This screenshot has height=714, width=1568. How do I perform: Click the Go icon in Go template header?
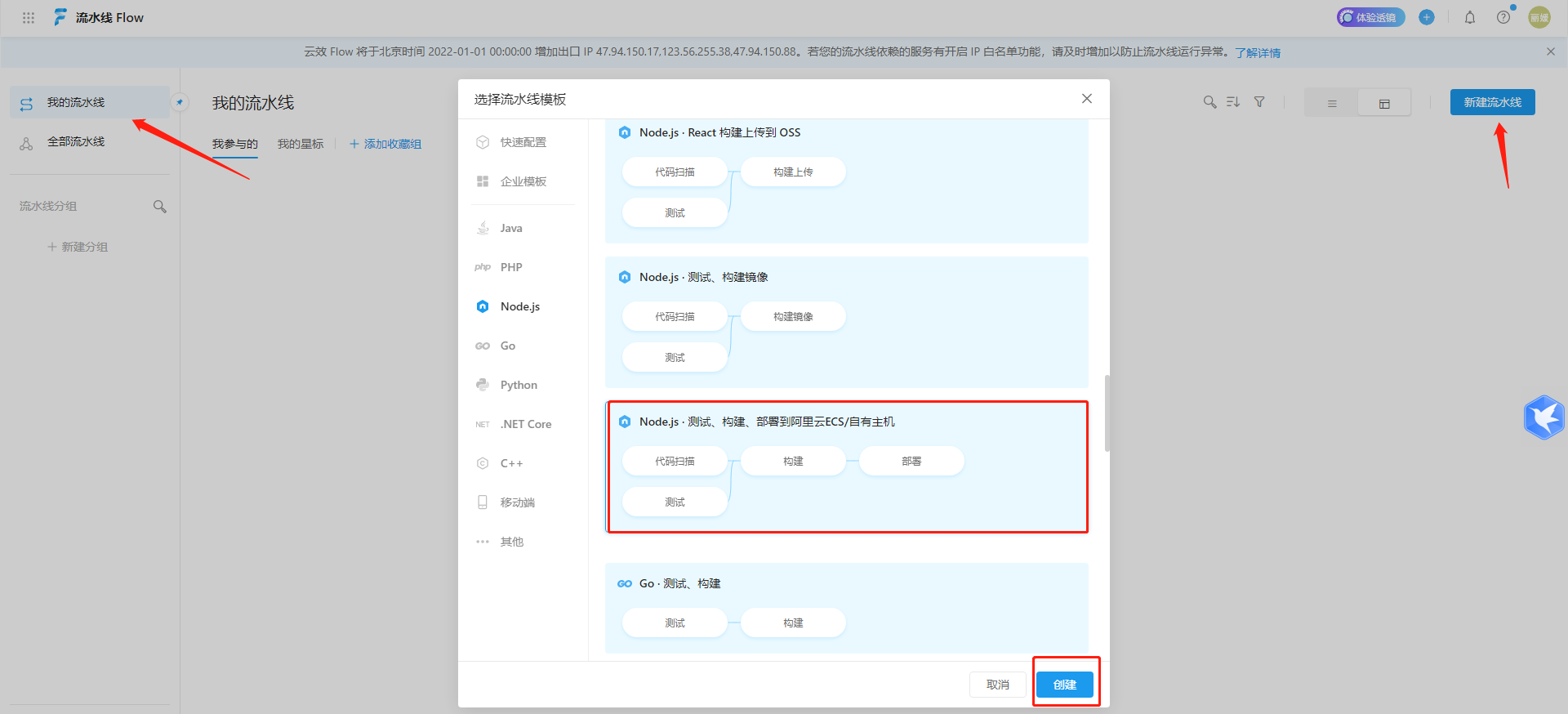point(625,583)
